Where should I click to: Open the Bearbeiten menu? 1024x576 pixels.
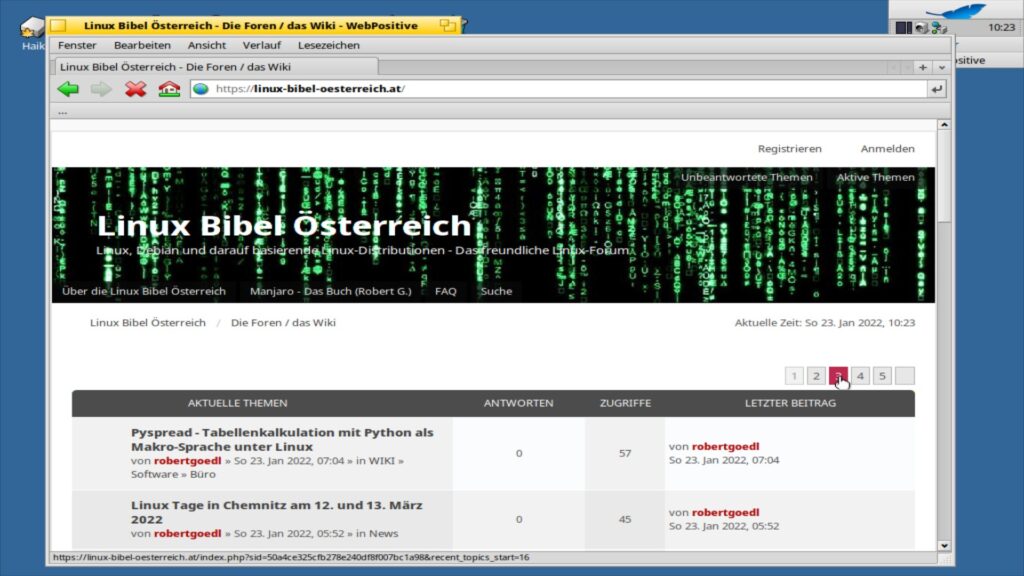click(x=142, y=45)
